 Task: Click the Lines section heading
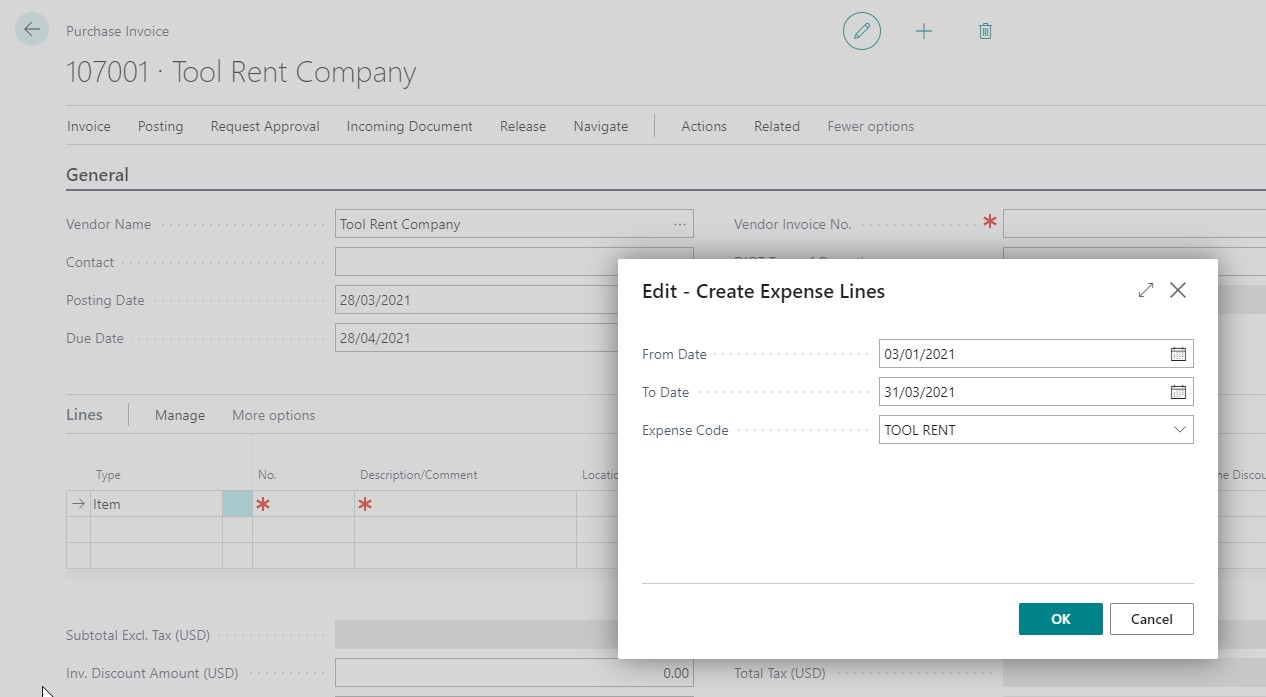coord(84,414)
